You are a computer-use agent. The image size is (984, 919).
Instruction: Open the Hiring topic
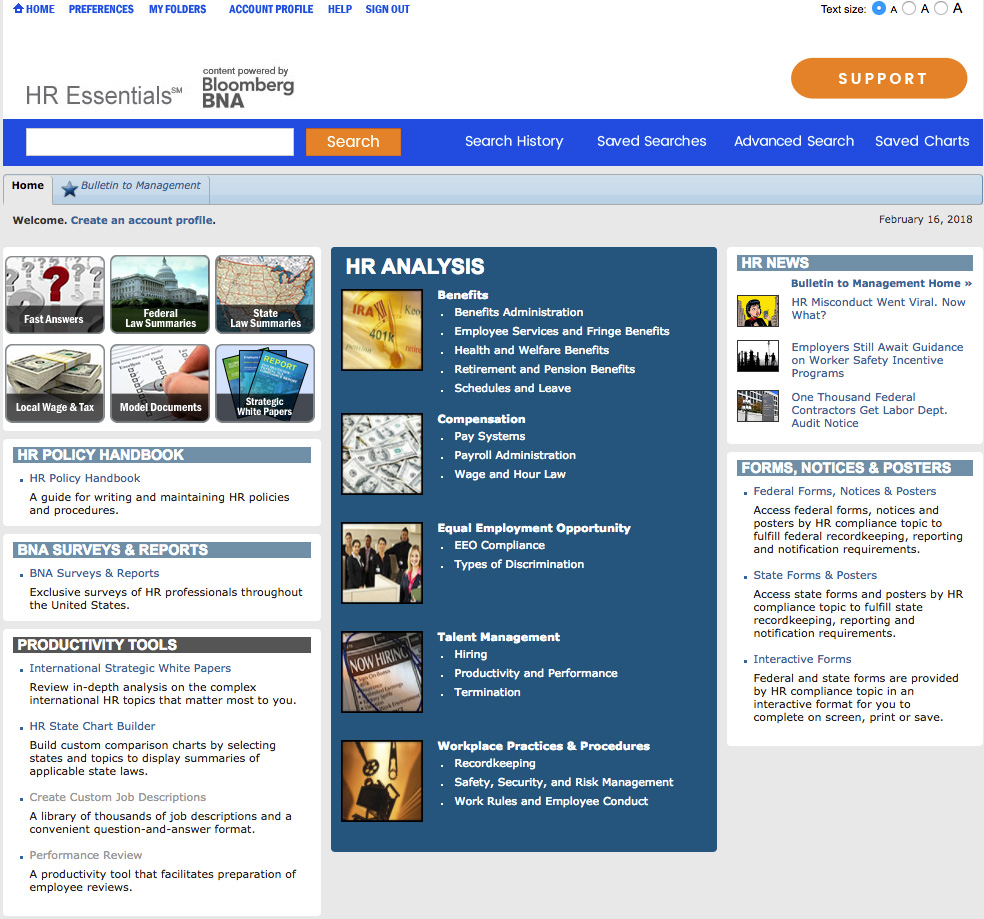[471, 654]
